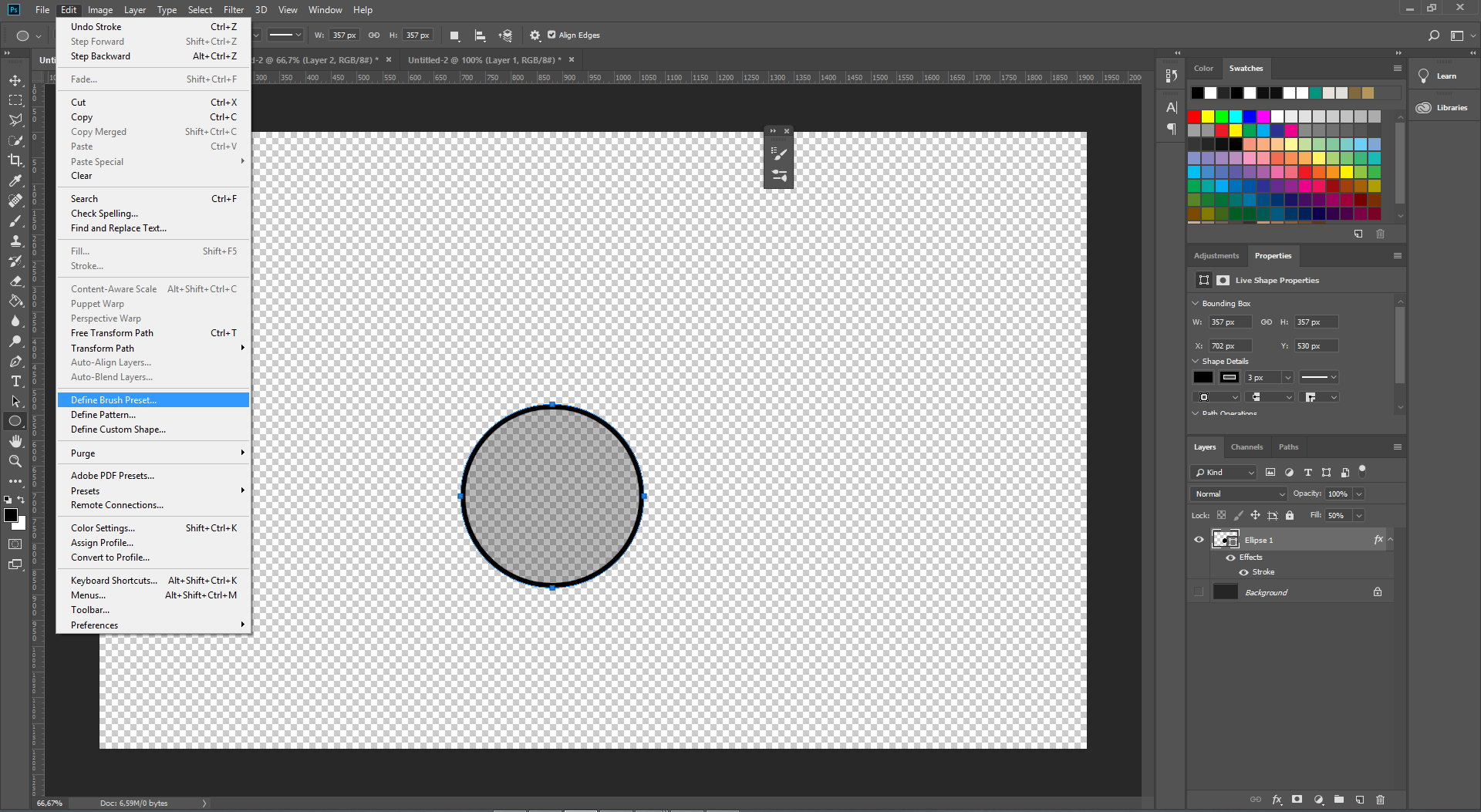Select the Background layer thumbnail

(x=1225, y=592)
